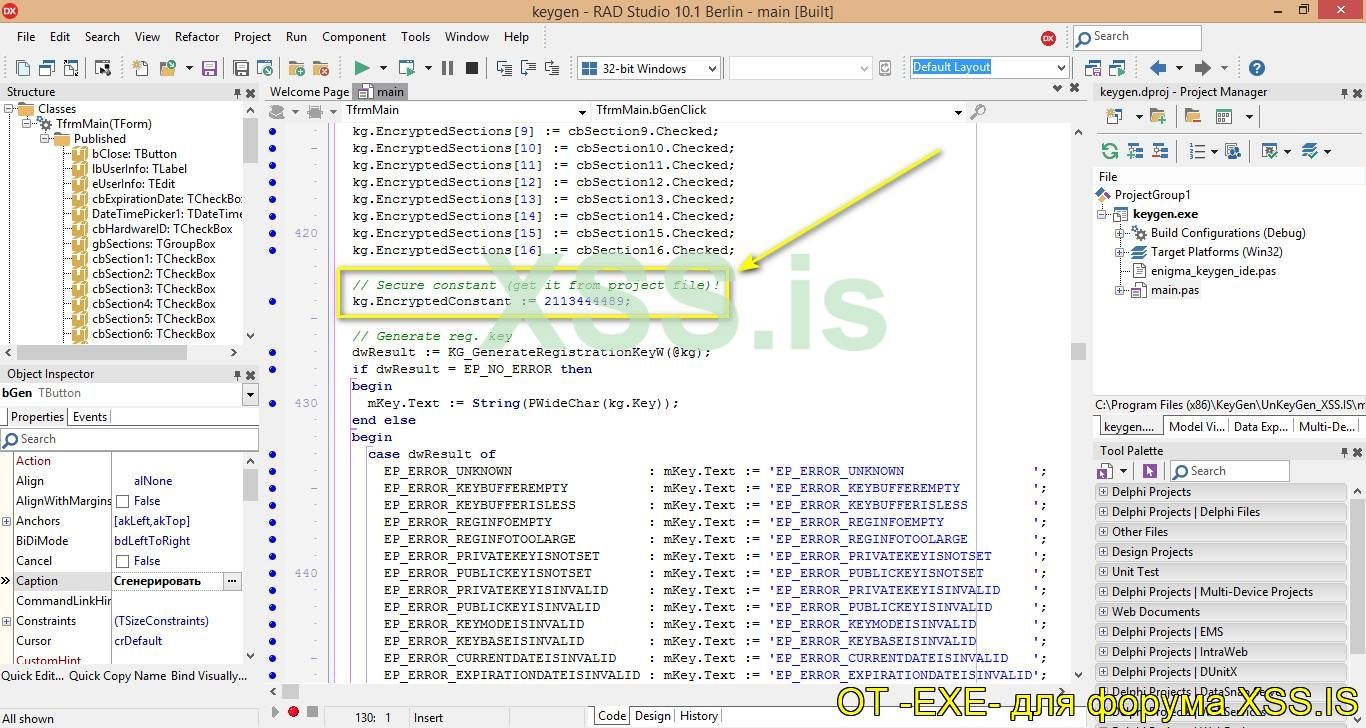Click the red DX notification icon
The image size is (1366, 728).
1048,38
